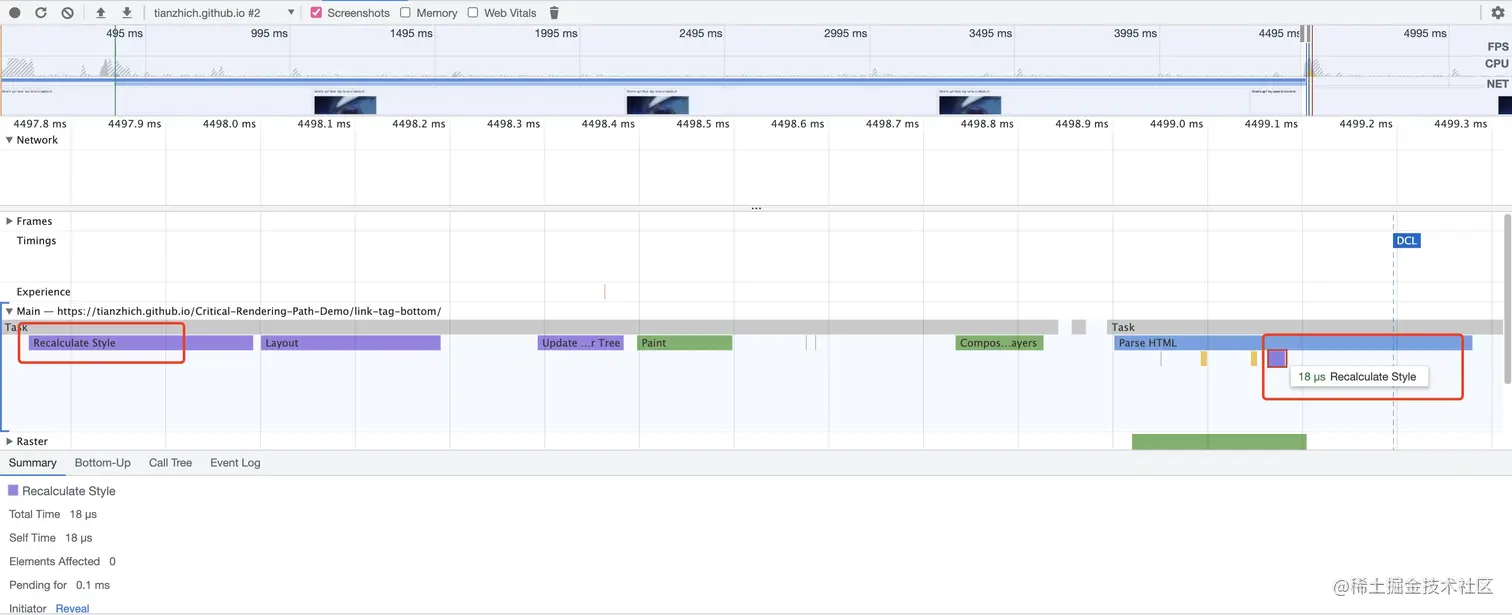
Task: Select the second Task bar above Parse HTML
Action: pyautogui.click(x=1305, y=327)
